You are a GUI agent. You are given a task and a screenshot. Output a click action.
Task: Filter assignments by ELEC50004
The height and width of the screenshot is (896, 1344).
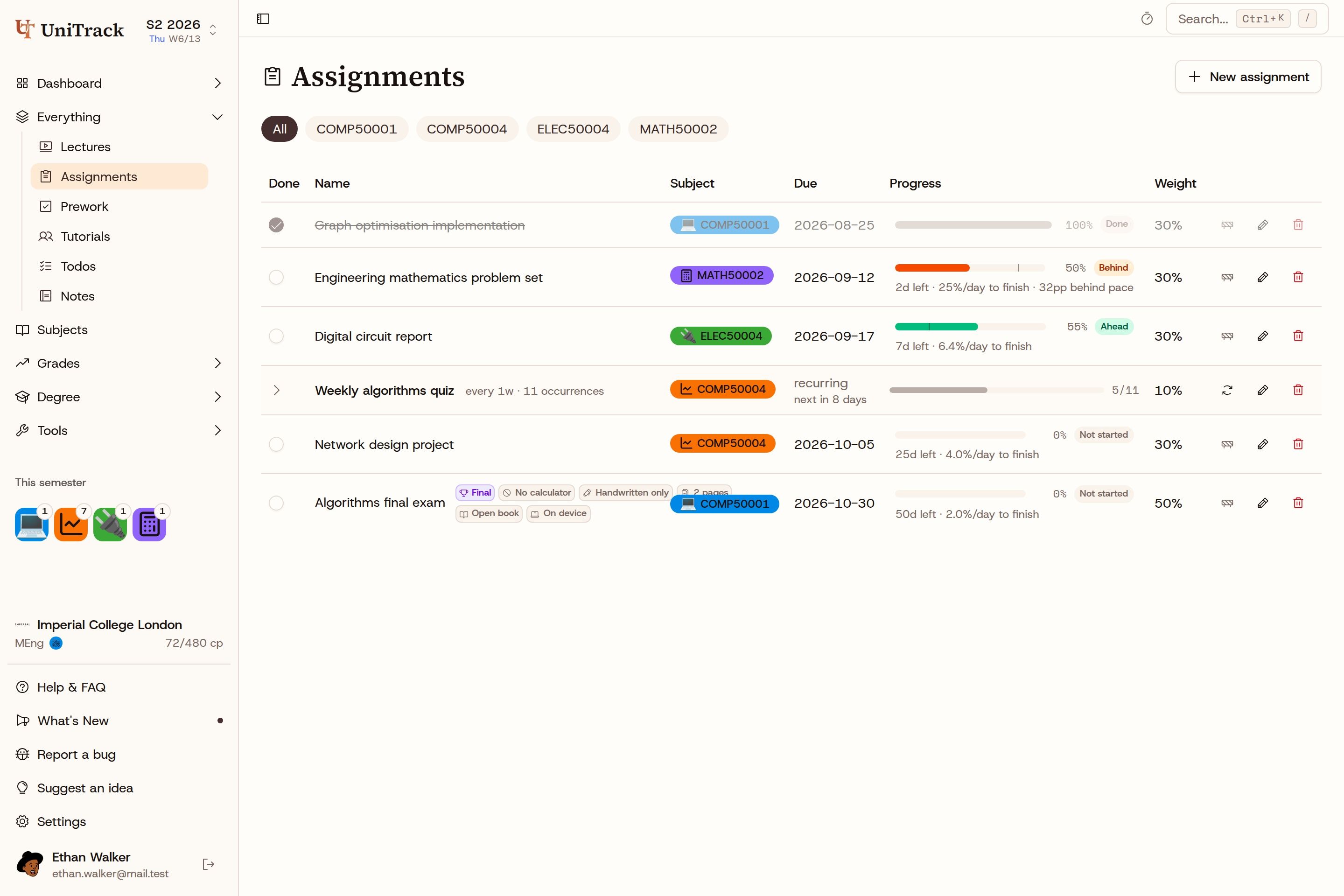click(573, 129)
